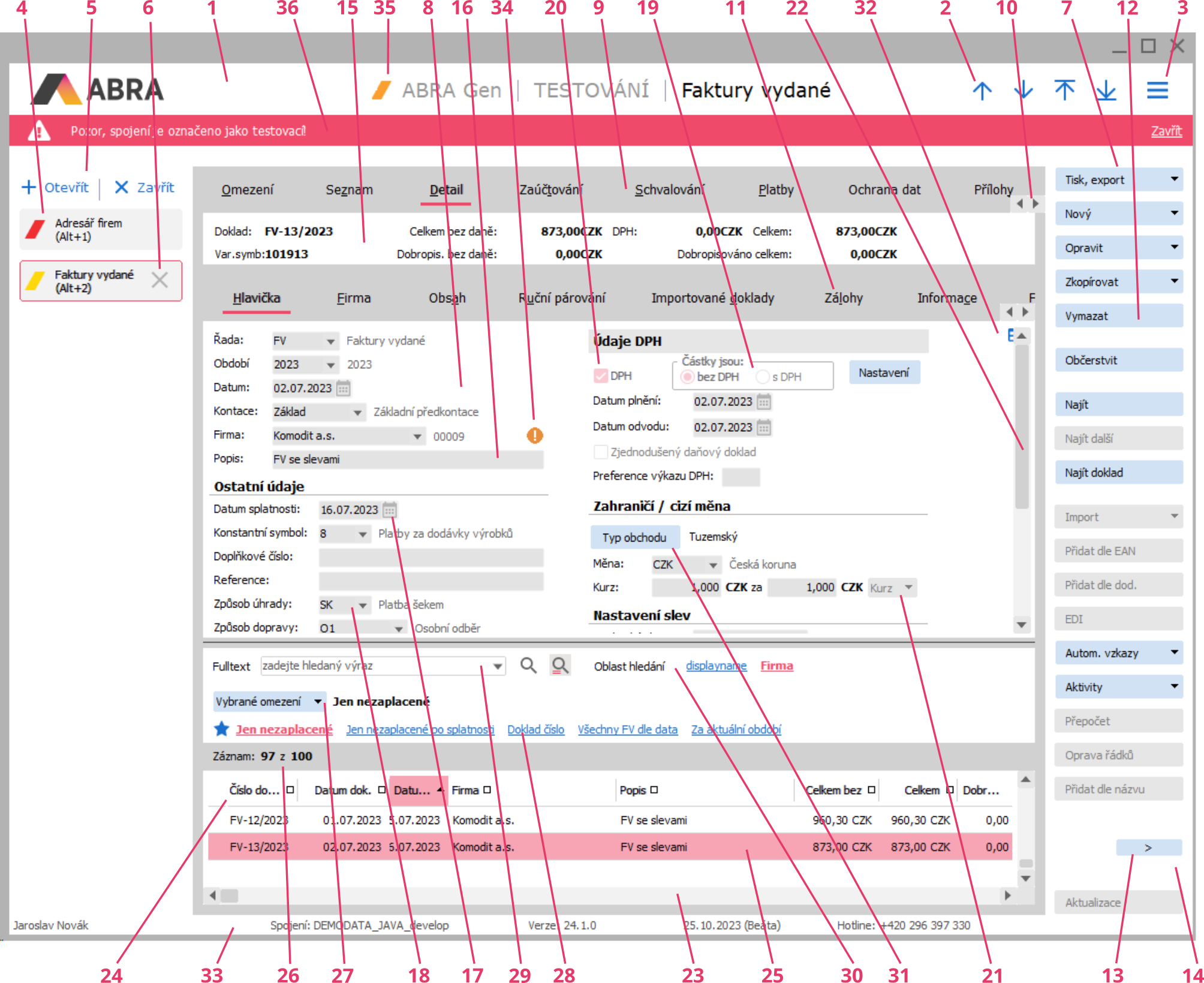
Task: Click the fulltext search magnifier icon
Action: pyautogui.click(x=528, y=665)
